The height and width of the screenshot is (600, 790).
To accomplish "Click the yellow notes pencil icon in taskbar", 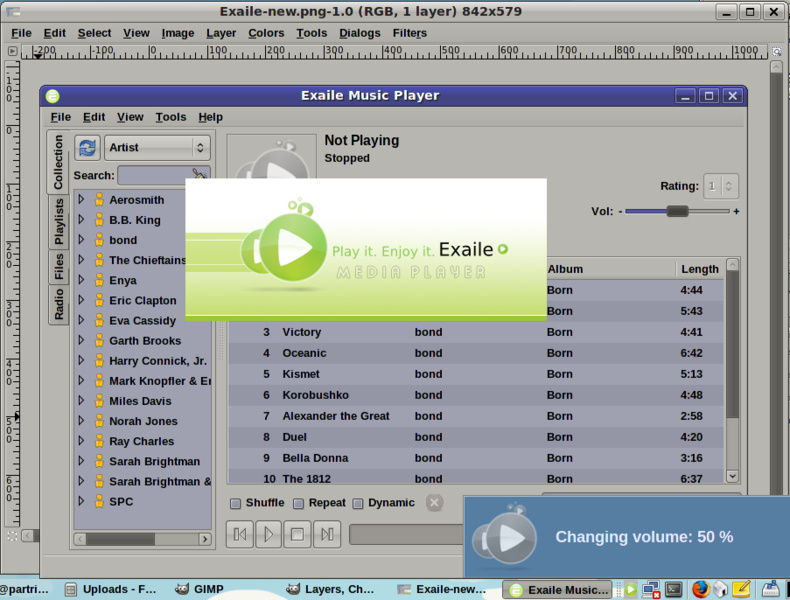I will pyautogui.click(x=741, y=588).
